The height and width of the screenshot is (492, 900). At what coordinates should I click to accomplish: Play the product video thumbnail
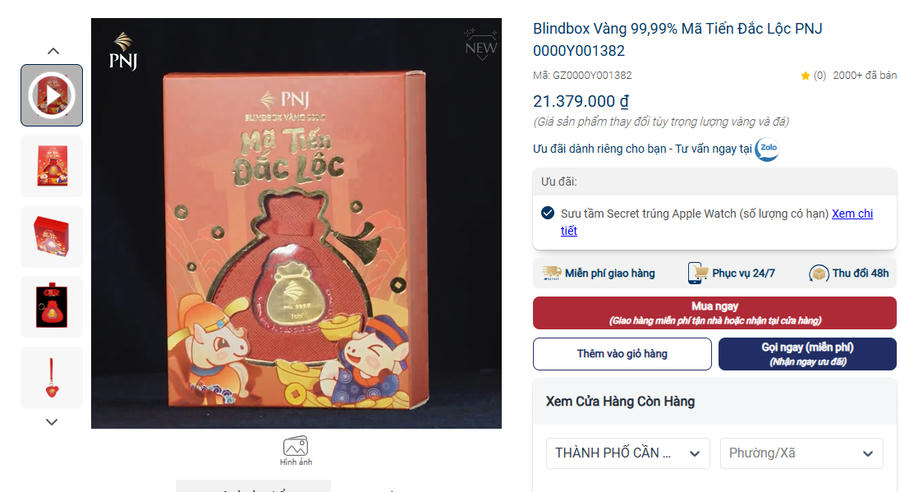tap(52, 95)
